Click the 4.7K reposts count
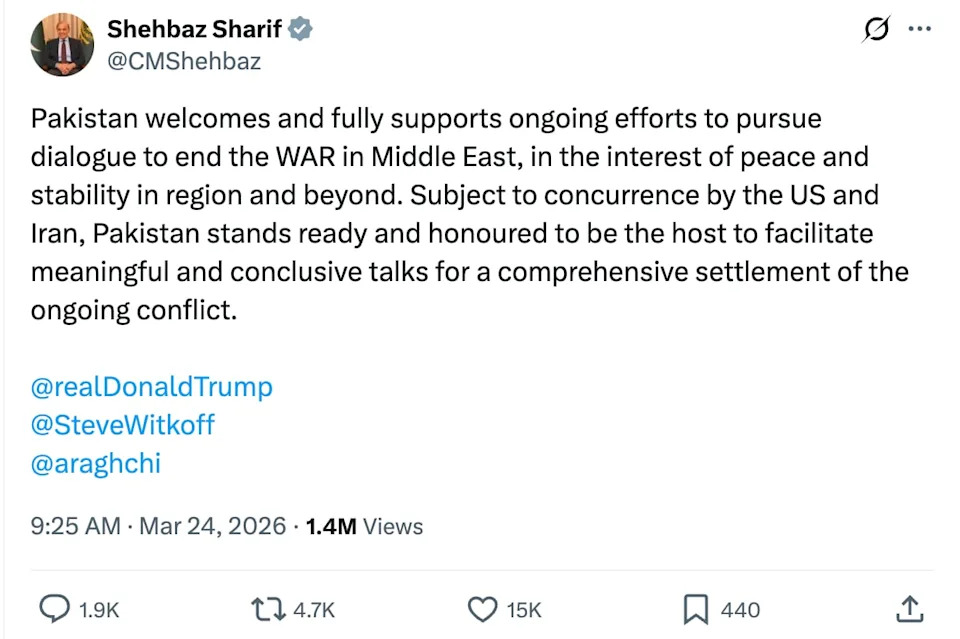The image size is (960, 639). [314, 610]
